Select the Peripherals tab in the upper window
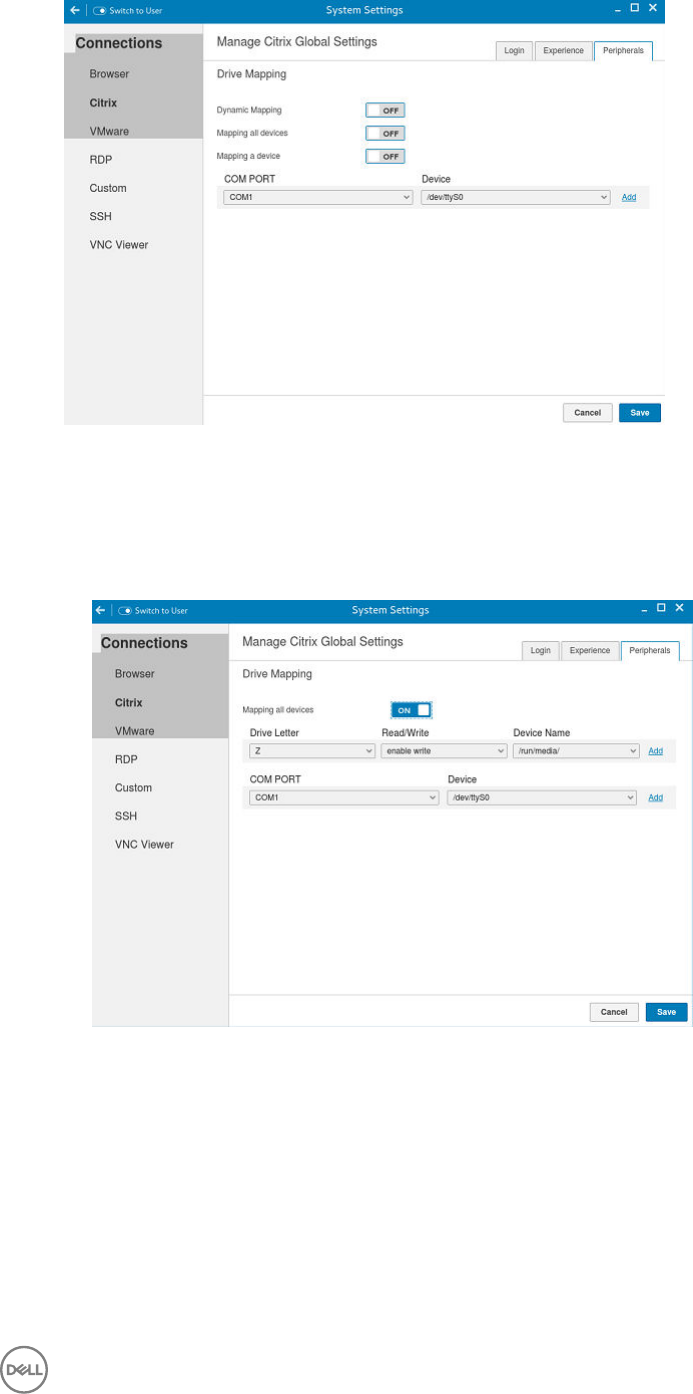This screenshot has width=693, height=1394. coord(623,51)
